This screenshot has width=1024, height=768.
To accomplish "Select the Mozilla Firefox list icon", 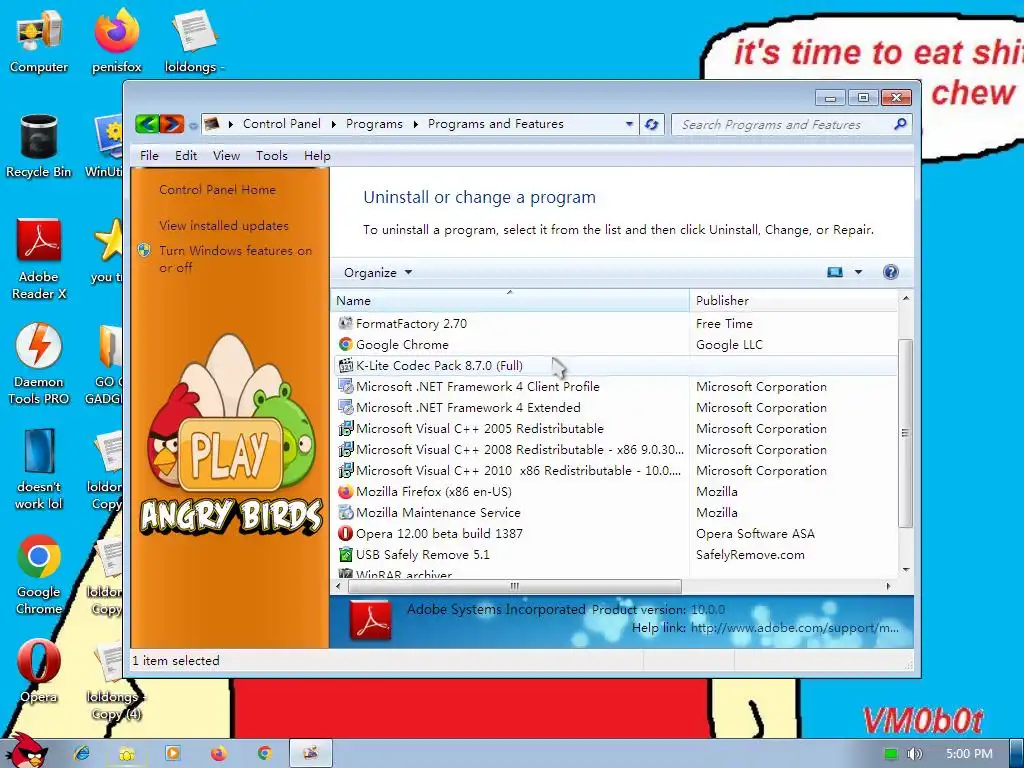I will 345,491.
